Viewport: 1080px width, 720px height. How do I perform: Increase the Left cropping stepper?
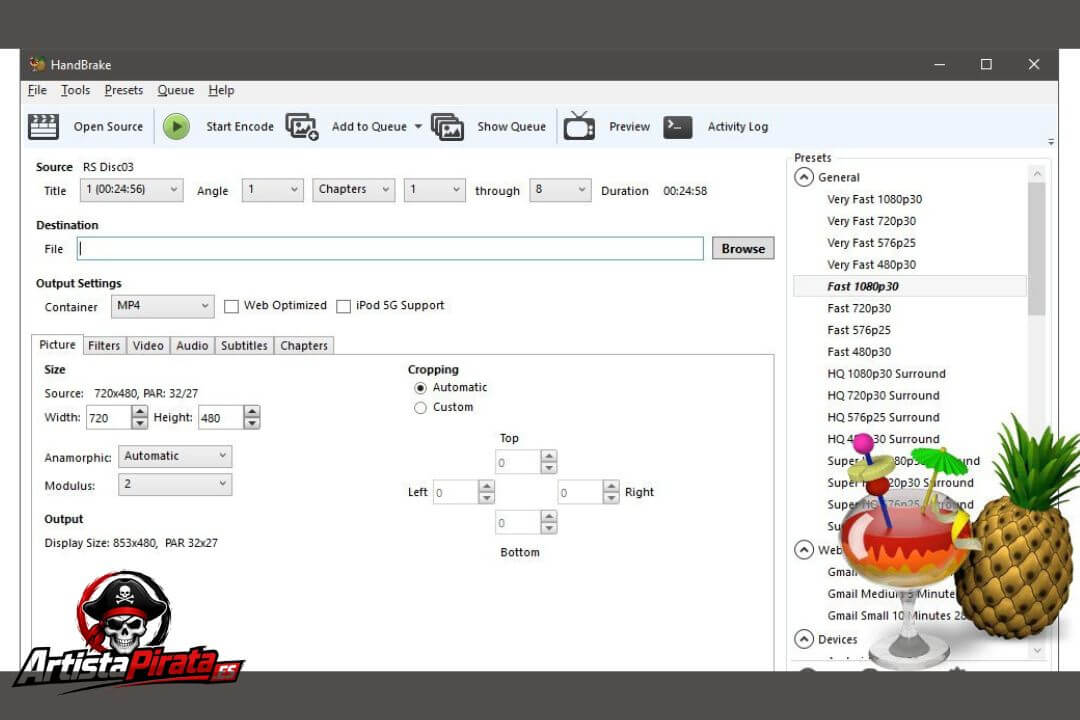coord(486,486)
